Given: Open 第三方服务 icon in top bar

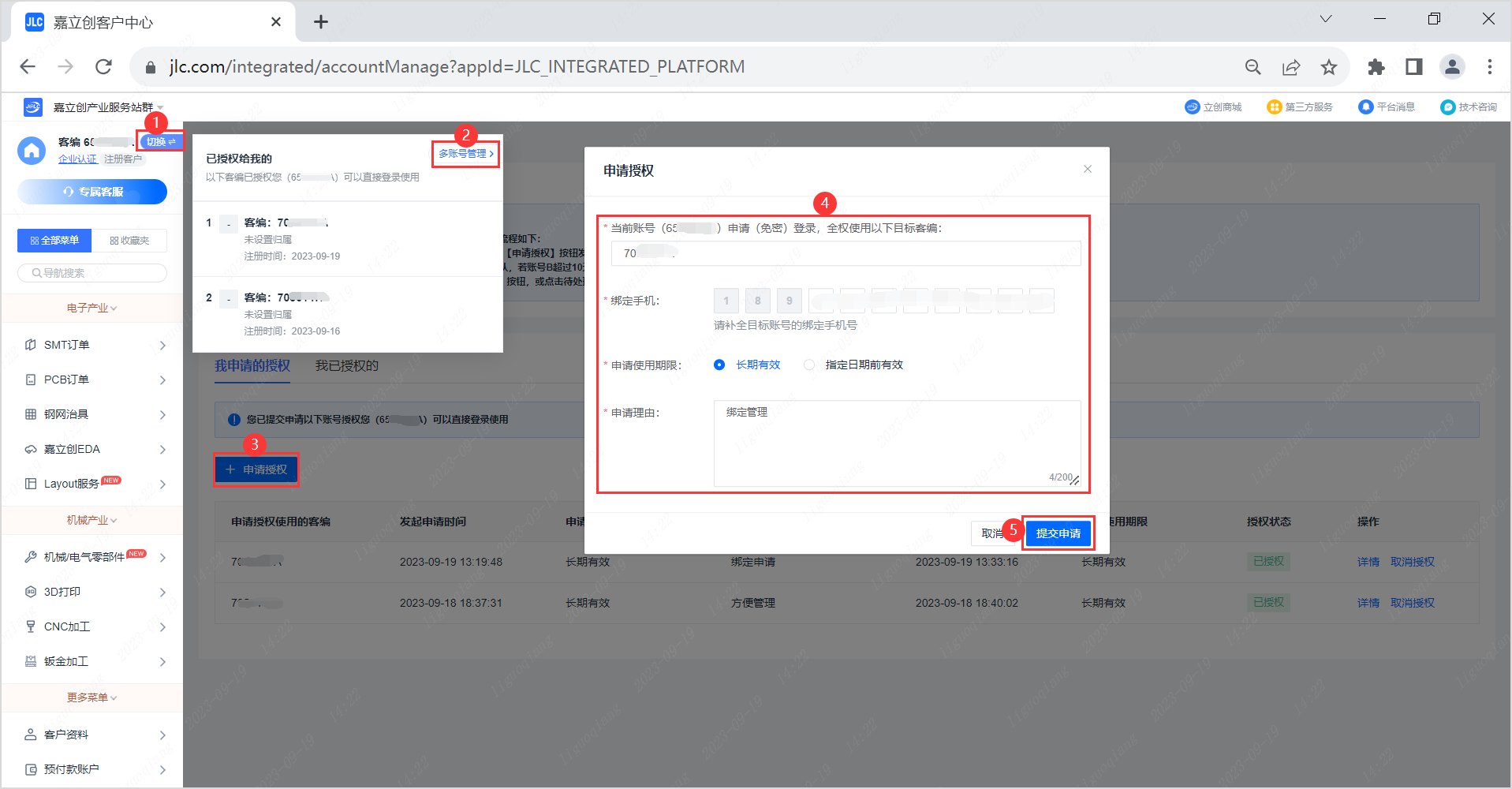Looking at the screenshot, I should [x=1274, y=107].
